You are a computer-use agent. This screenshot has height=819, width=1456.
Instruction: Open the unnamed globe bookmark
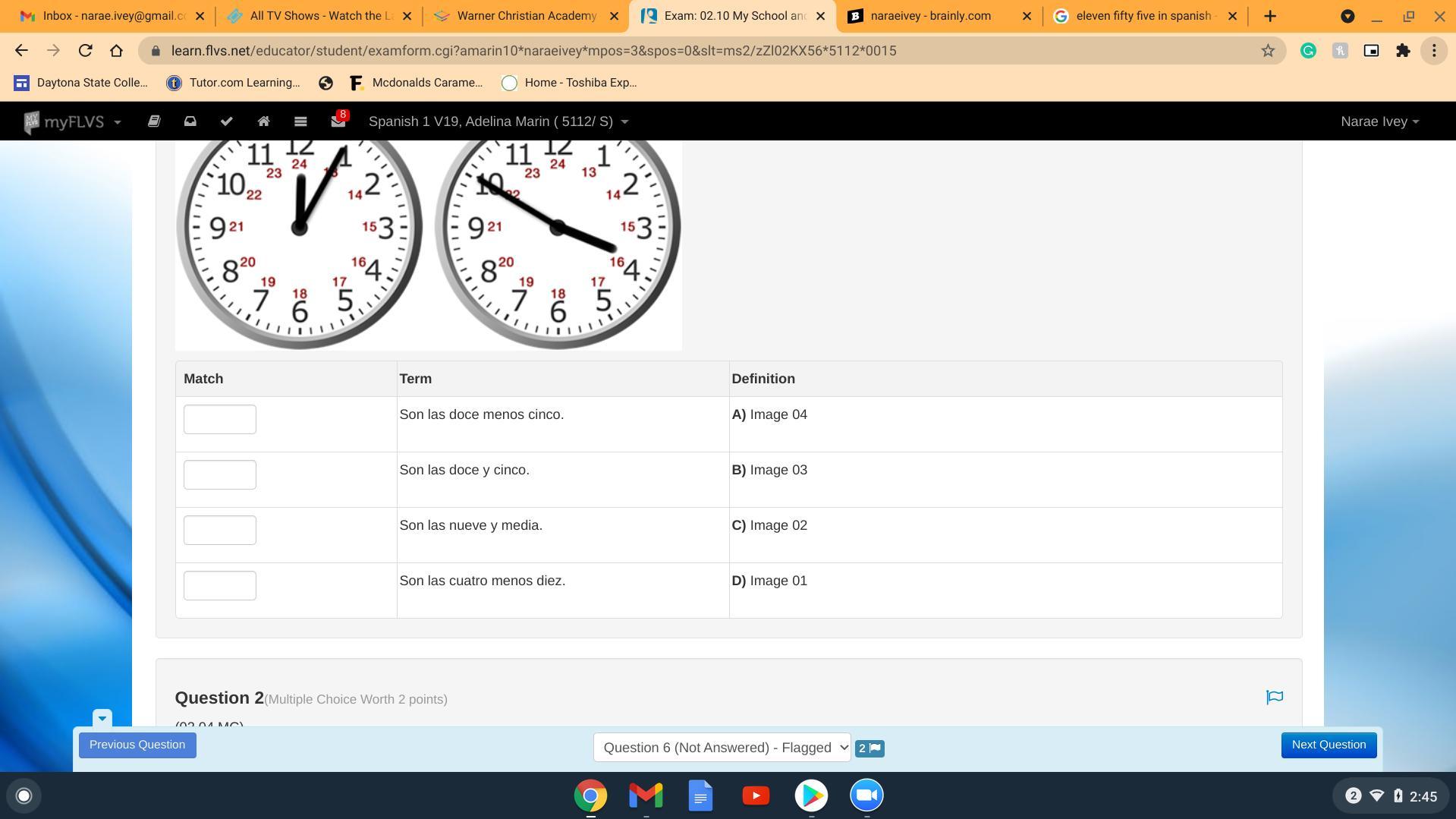pyautogui.click(x=325, y=83)
